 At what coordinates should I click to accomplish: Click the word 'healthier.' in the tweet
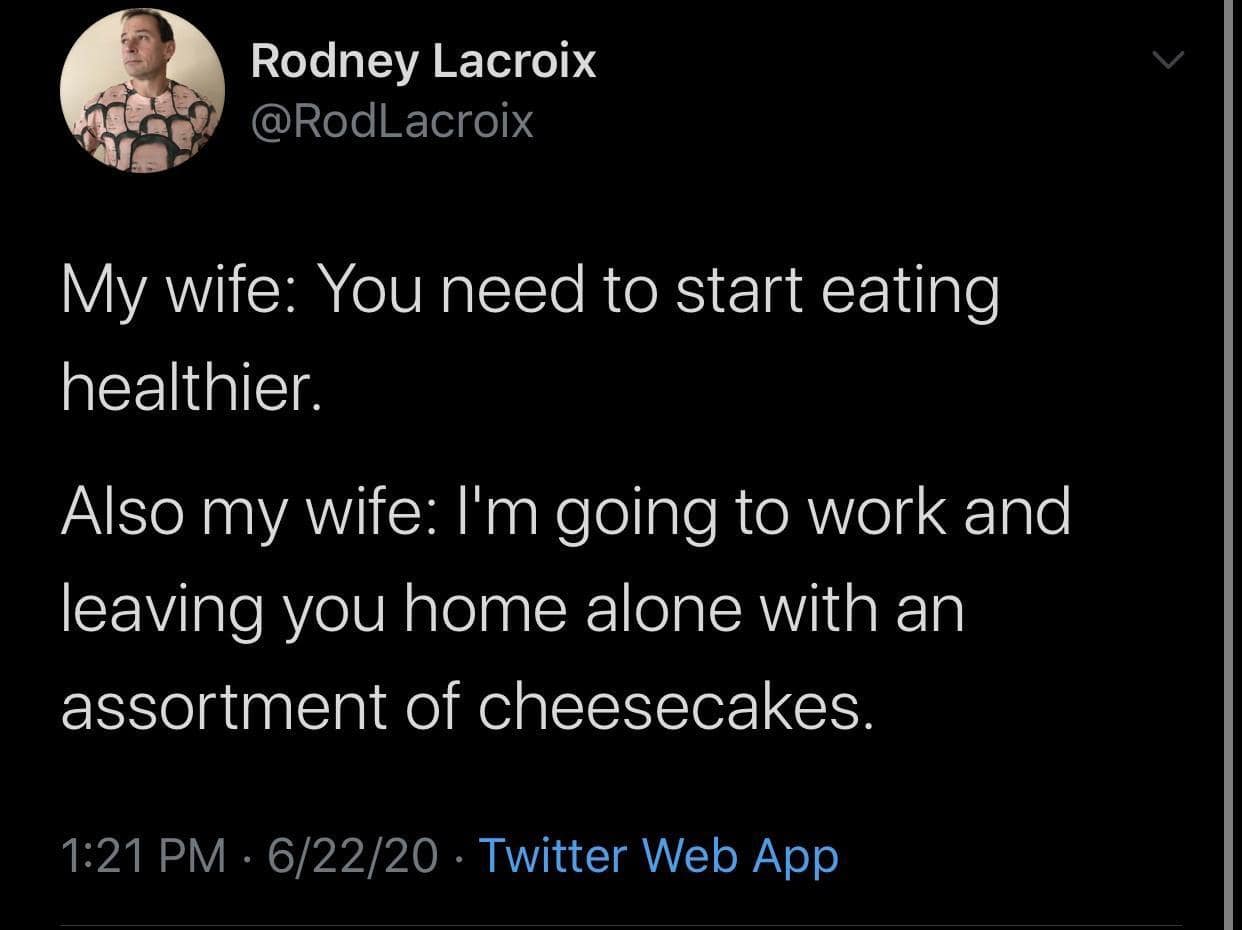tap(192, 390)
